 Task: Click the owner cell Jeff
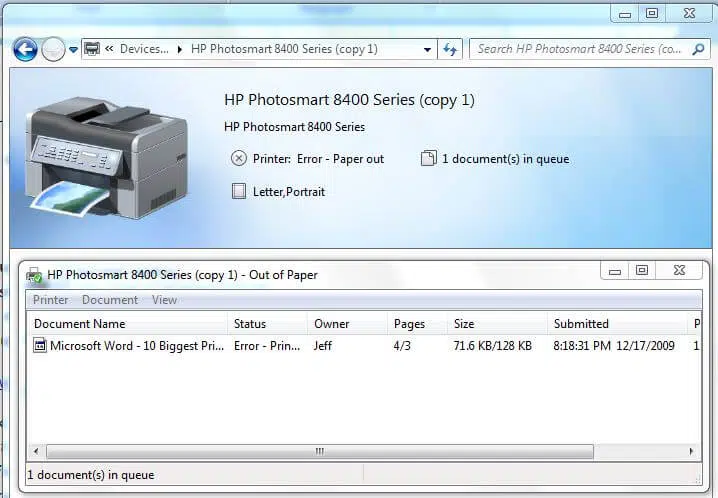pos(323,346)
